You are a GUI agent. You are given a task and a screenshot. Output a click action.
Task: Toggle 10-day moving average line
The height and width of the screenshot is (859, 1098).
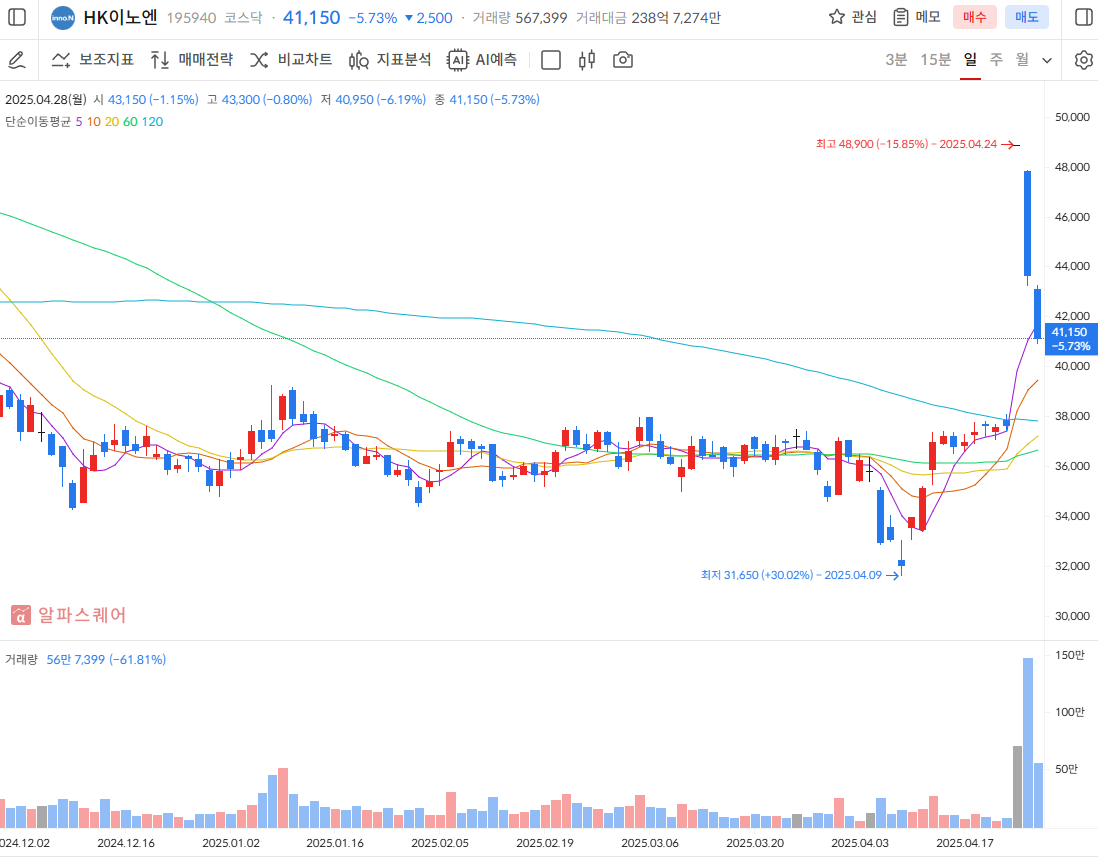click(94, 122)
